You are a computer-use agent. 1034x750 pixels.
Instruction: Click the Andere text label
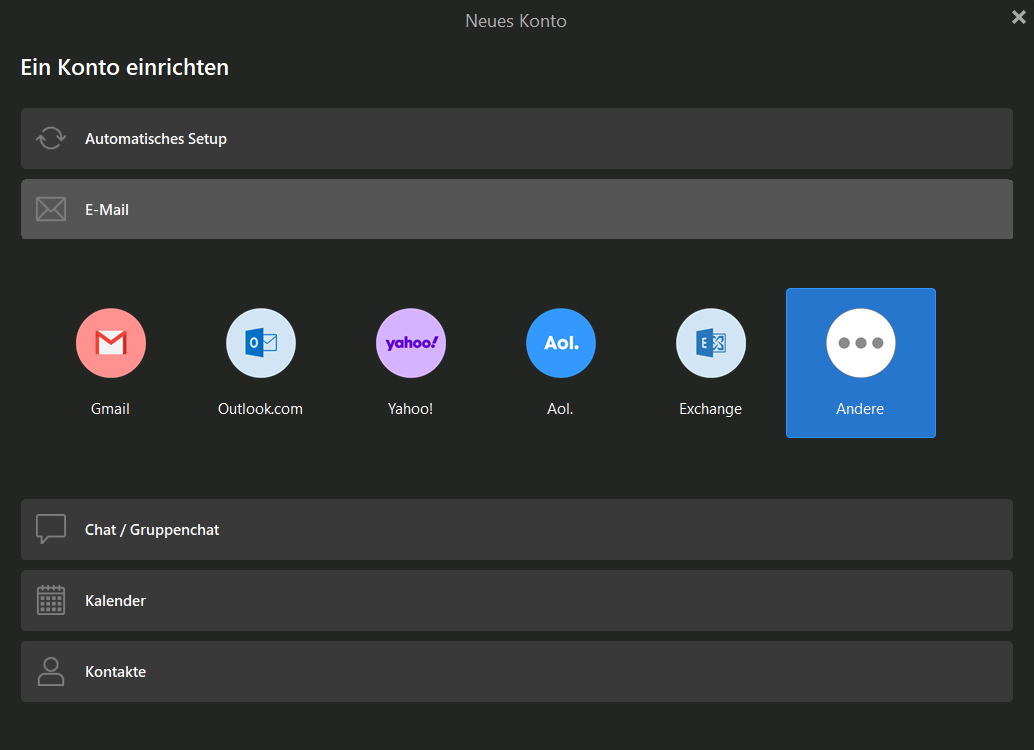pos(861,409)
